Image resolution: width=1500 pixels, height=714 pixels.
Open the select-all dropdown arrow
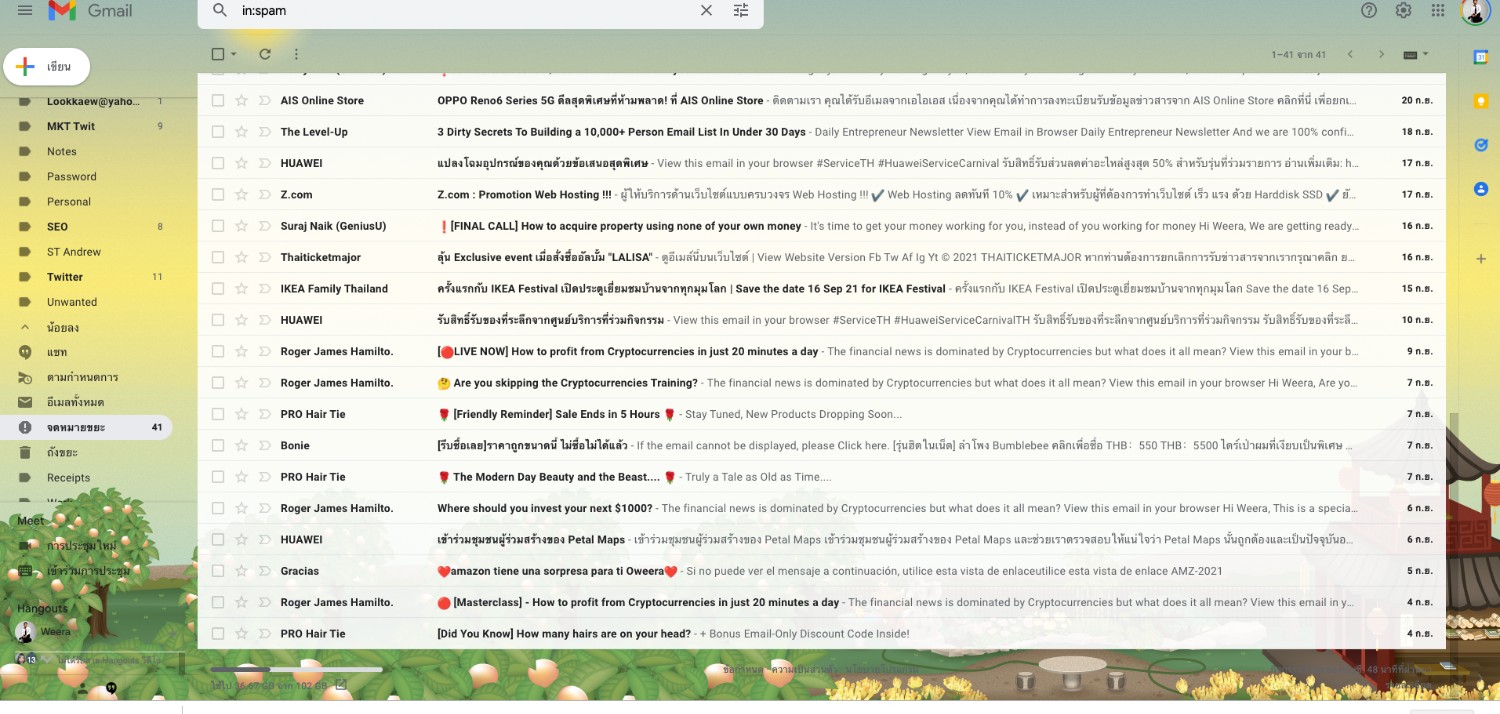point(234,54)
